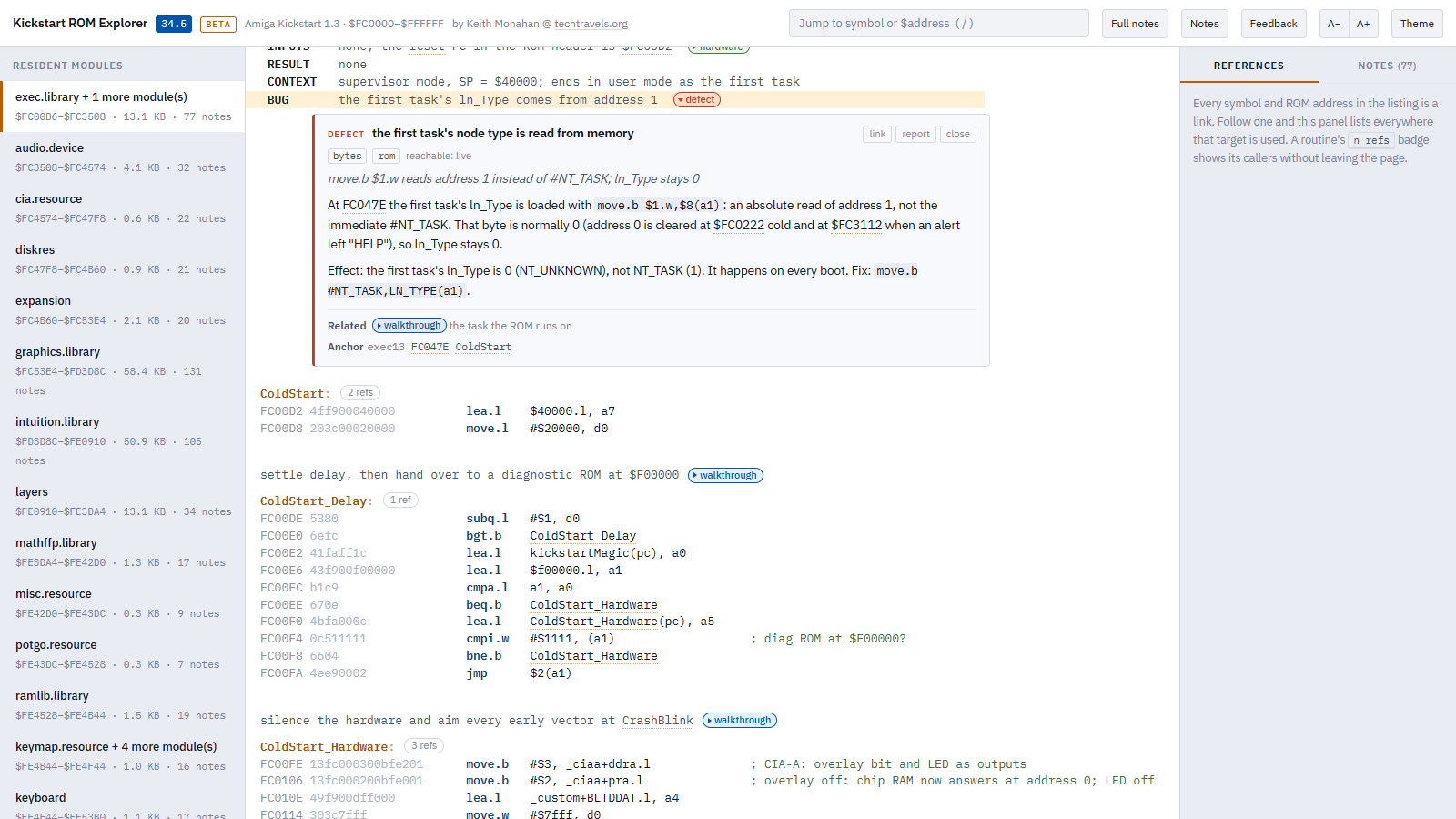Select diskres module
This screenshot has height=819, width=1456.
pyautogui.click(x=123, y=259)
